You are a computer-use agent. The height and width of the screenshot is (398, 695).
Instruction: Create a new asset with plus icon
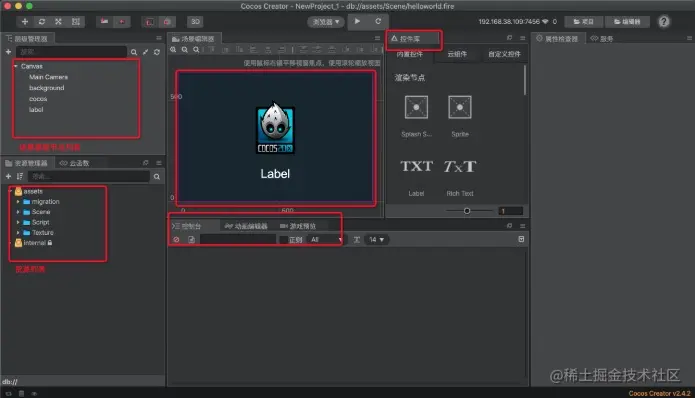(x=8, y=176)
